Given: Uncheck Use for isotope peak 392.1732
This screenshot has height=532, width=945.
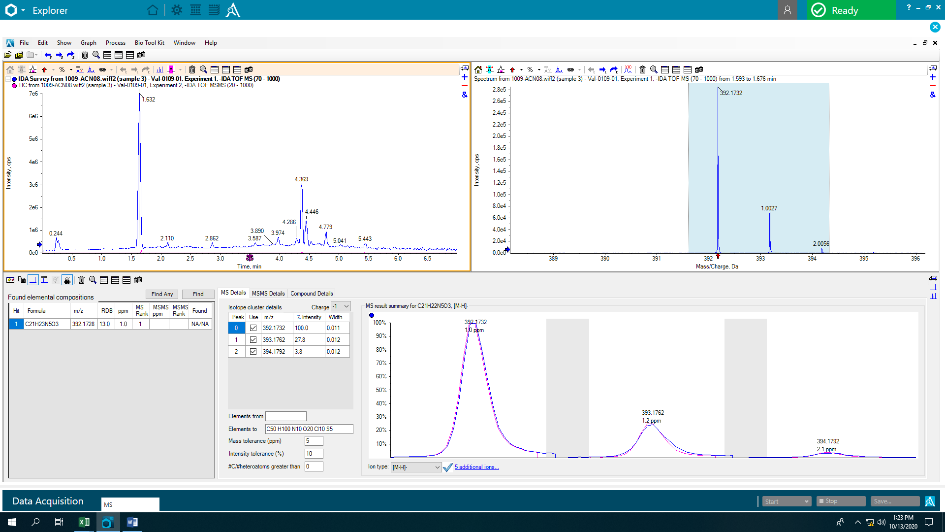Looking at the screenshot, I should pos(253,328).
